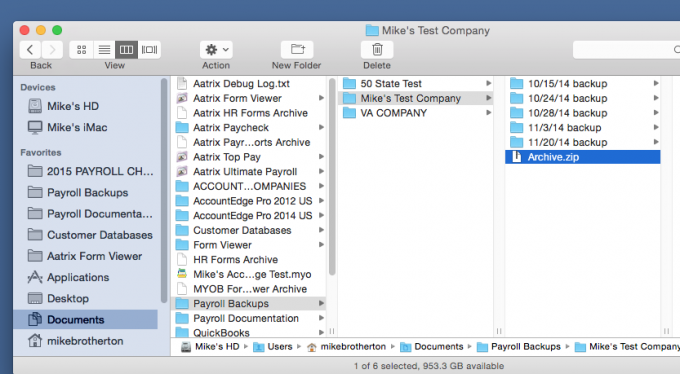Viewport: 680px width, 374px height.
Task: Expand Payroll Documentation disclosure arrow
Action: tap(321, 318)
